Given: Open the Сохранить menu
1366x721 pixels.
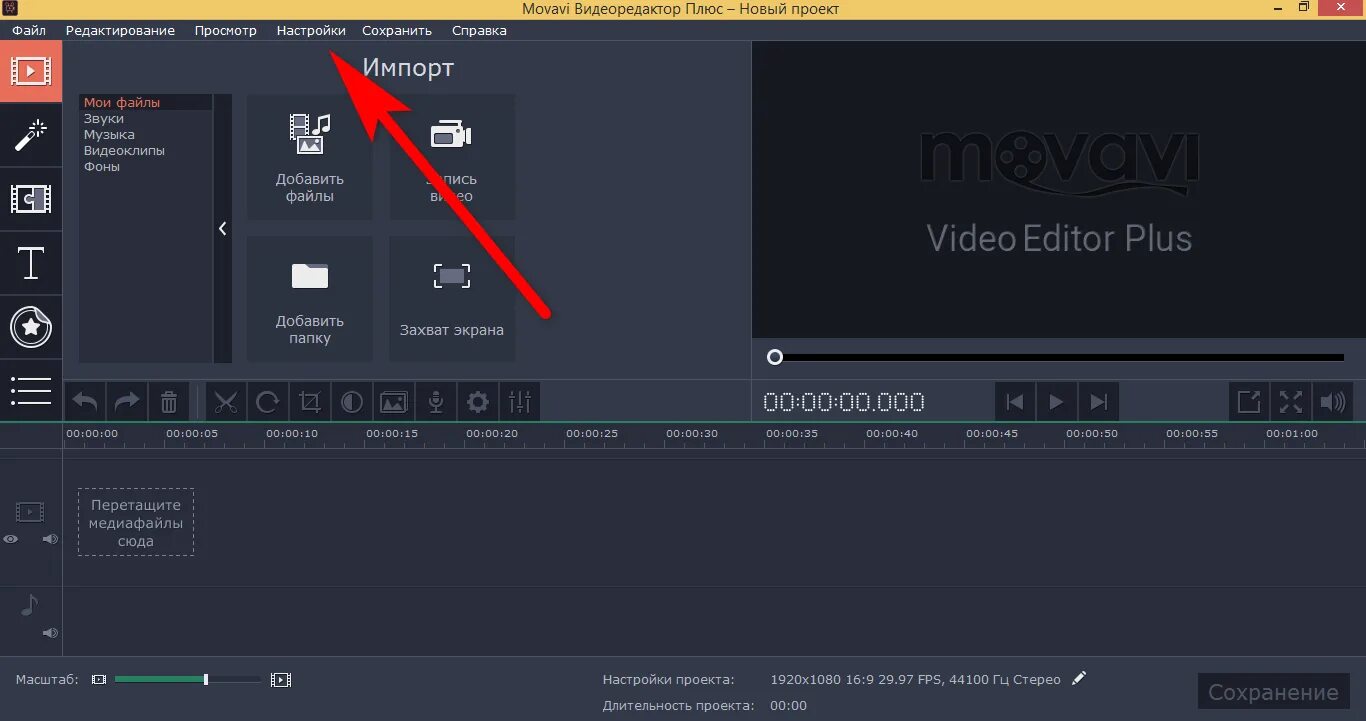Looking at the screenshot, I should point(397,30).
